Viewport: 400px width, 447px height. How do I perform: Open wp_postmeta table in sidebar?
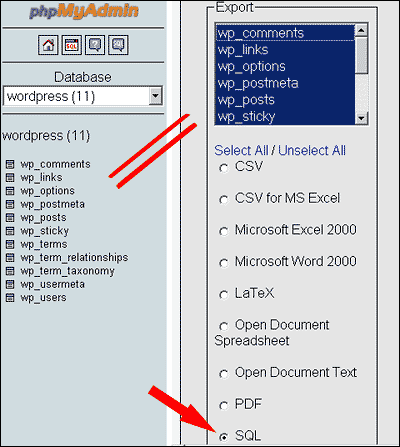tap(52, 204)
